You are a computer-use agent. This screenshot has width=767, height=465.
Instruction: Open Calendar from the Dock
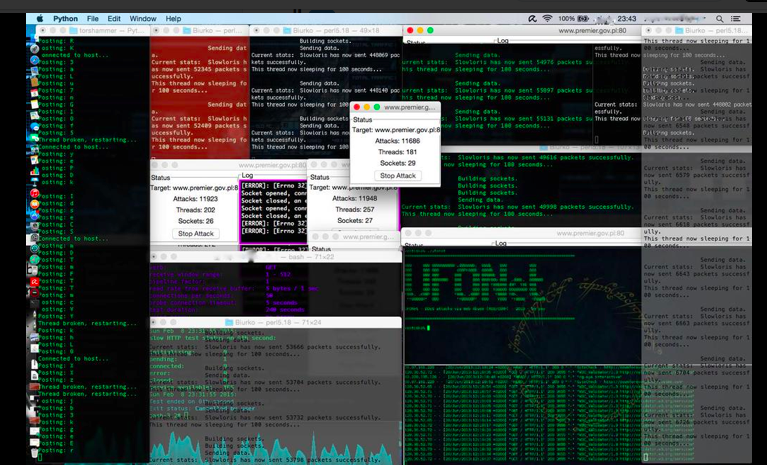[34, 92]
